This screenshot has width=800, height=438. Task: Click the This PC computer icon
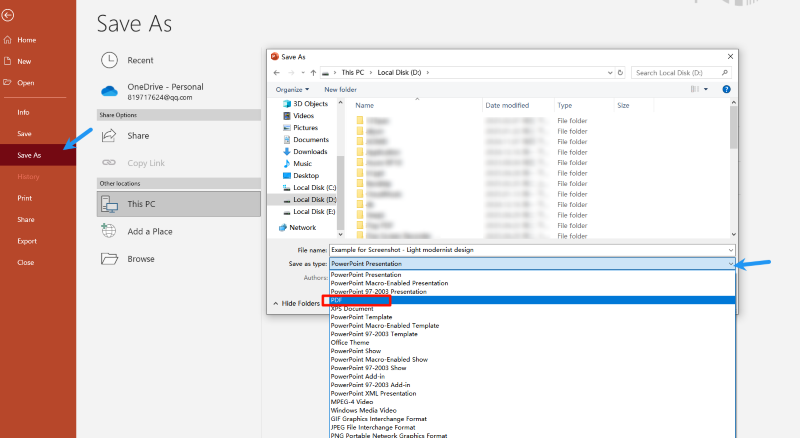109,204
